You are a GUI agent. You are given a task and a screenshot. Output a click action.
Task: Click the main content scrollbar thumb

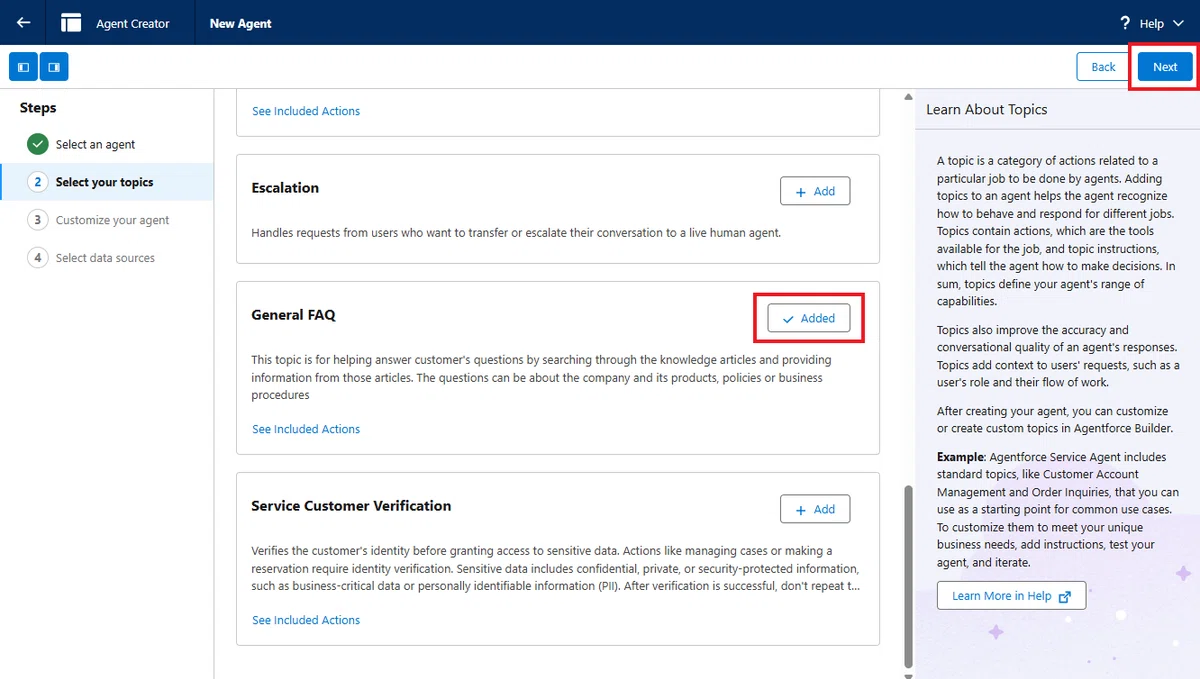click(908, 576)
